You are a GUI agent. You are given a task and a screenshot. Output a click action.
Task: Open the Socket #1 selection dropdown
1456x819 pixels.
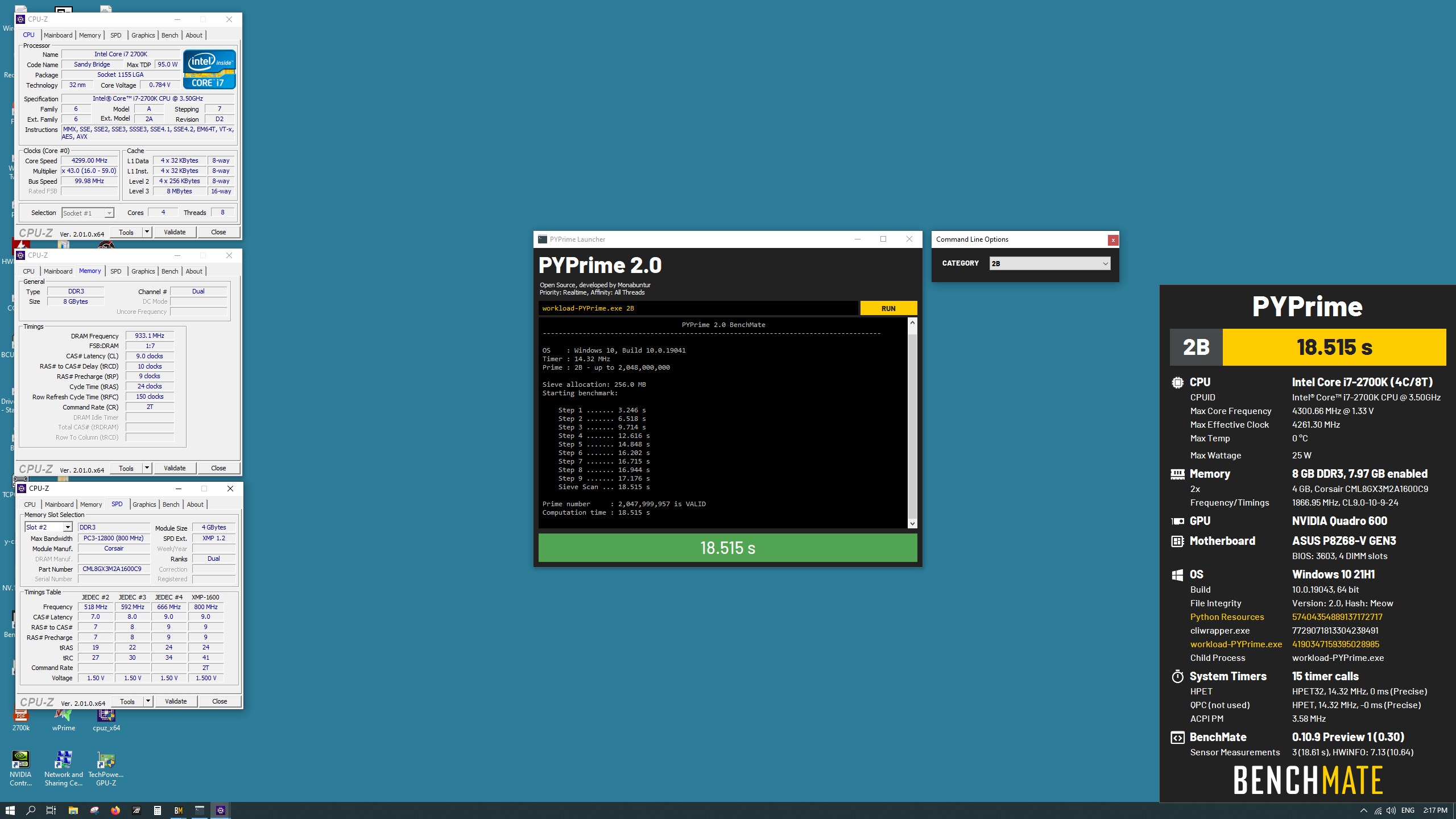(88, 213)
